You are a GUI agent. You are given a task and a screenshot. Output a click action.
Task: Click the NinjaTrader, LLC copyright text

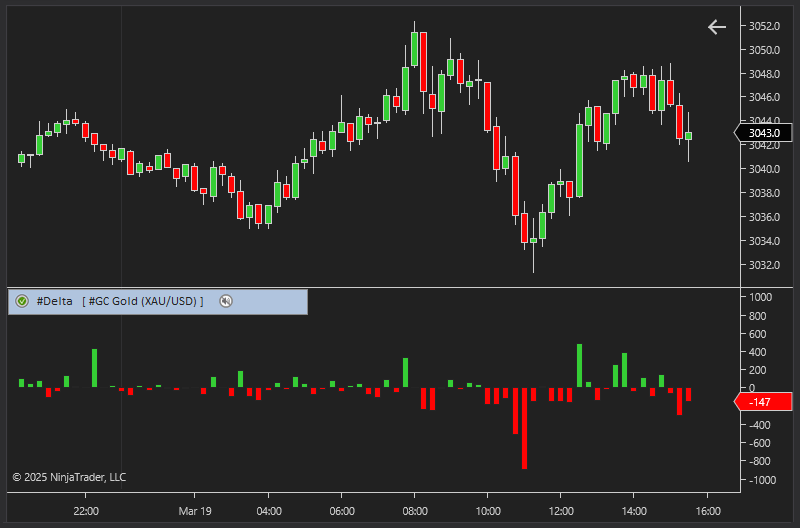pos(69,477)
